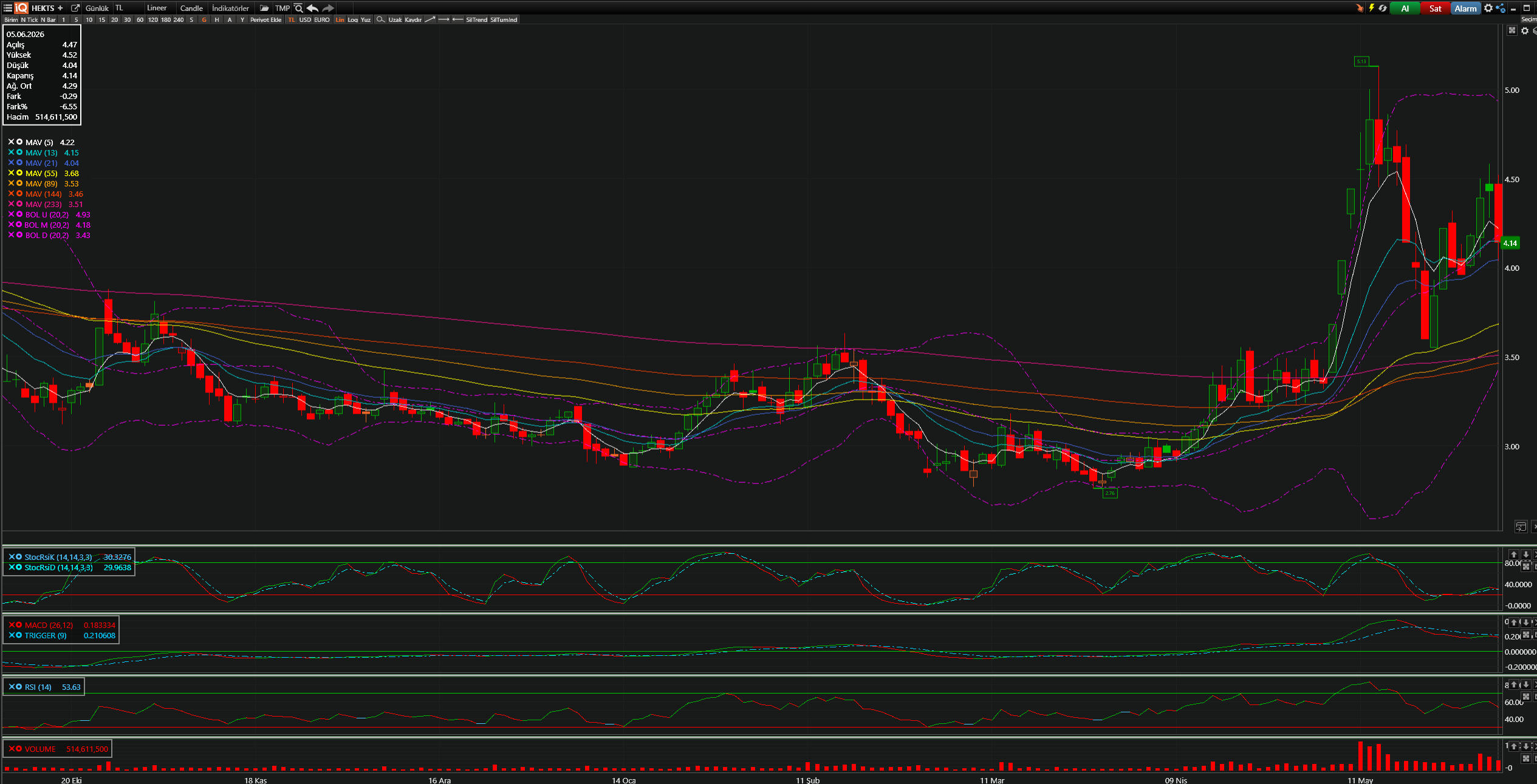The image size is (1537, 784).
Task: Click the orange flame icon
Action: [x=1360, y=8]
